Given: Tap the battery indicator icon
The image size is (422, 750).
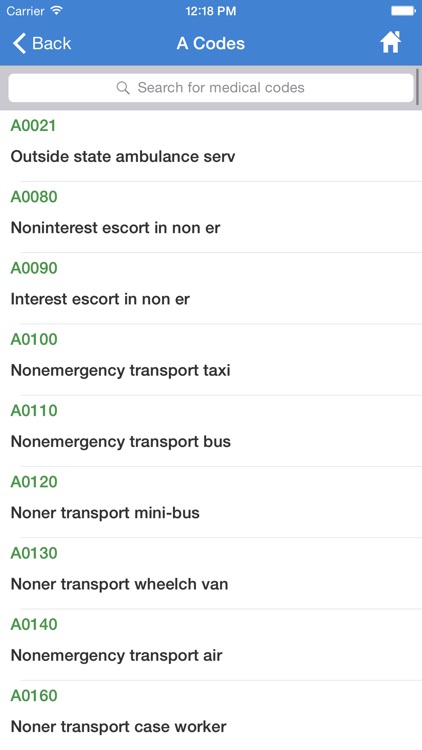Looking at the screenshot, I should (403, 11).
